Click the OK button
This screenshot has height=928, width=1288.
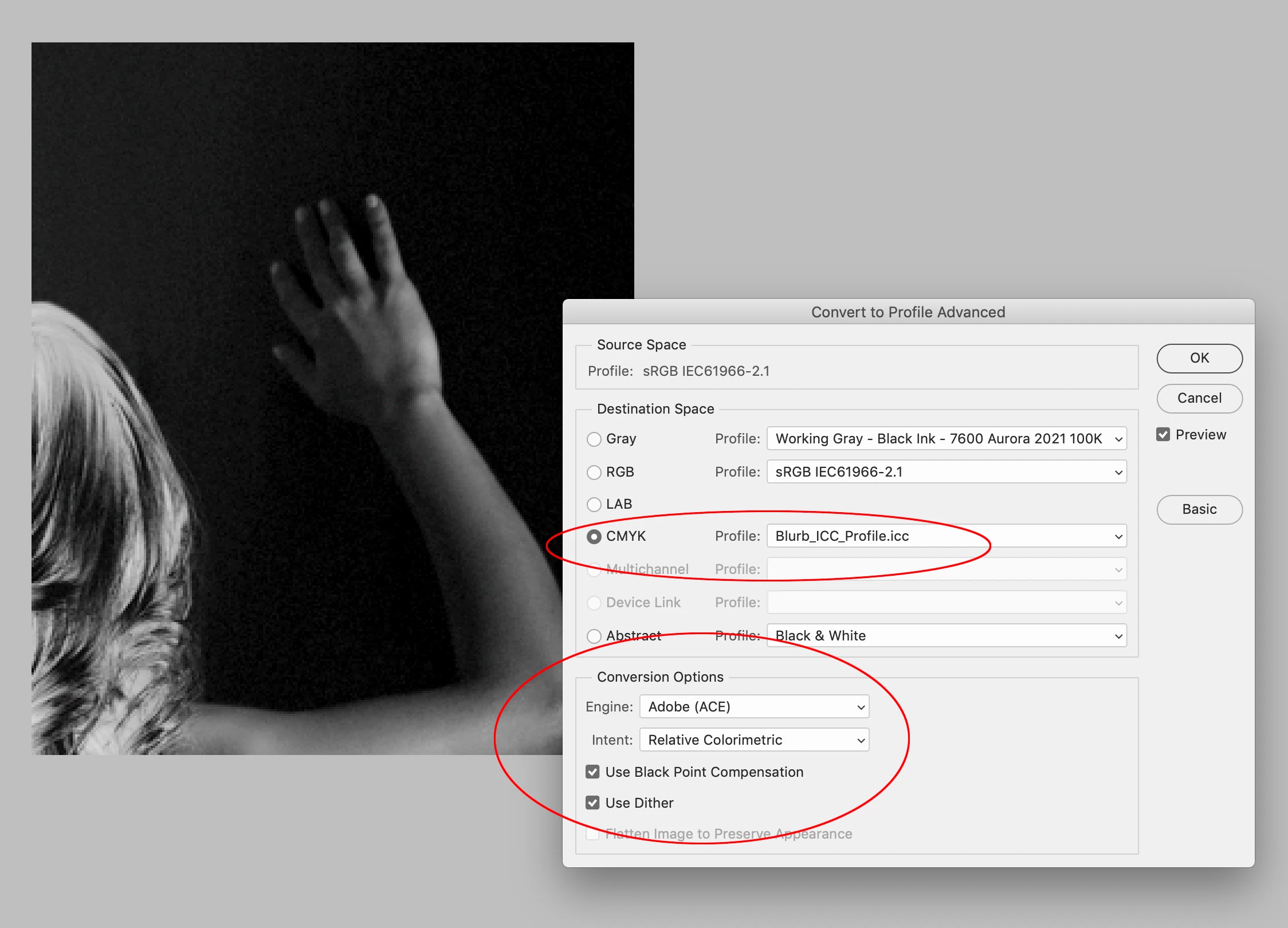(1199, 358)
